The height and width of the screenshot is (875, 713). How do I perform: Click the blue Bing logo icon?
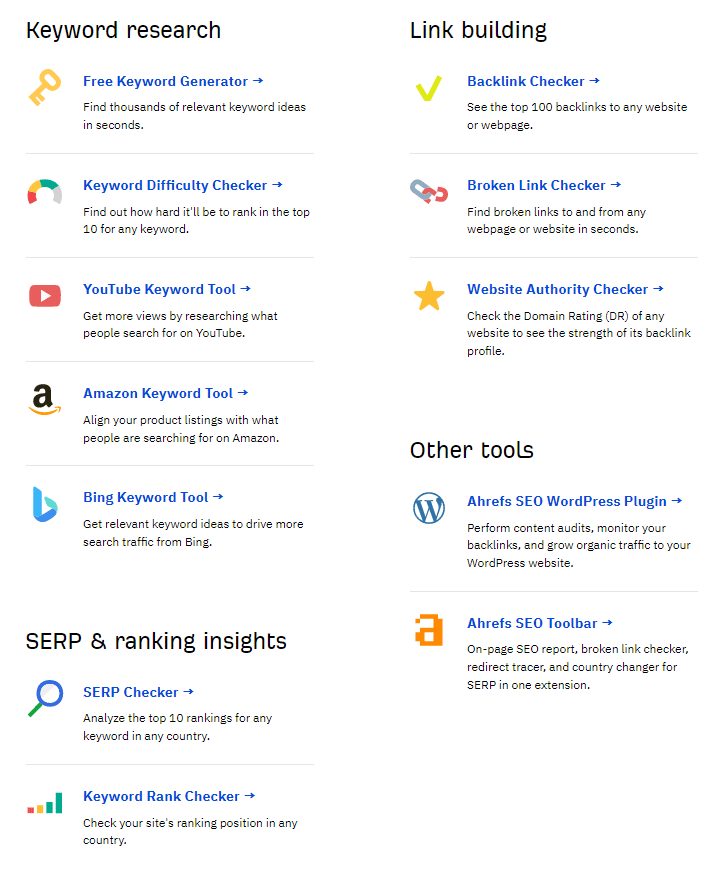45,504
